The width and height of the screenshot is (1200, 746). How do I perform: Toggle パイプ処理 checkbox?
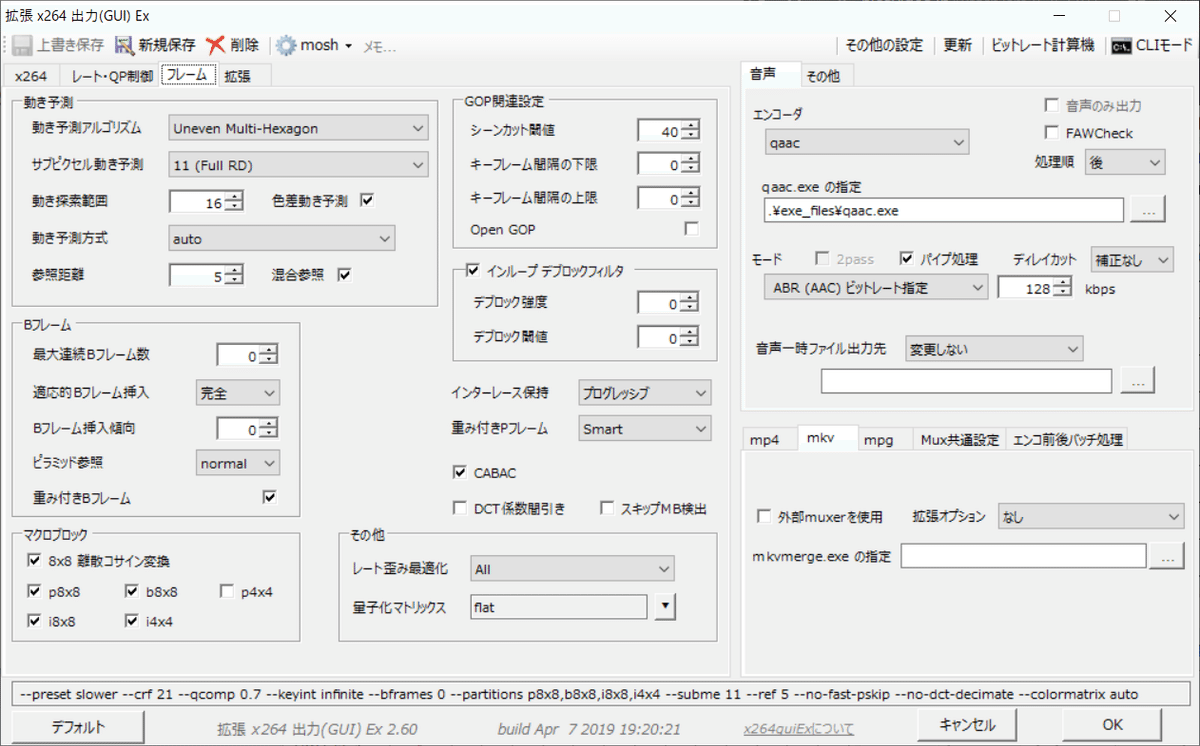(x=907, y=259)
